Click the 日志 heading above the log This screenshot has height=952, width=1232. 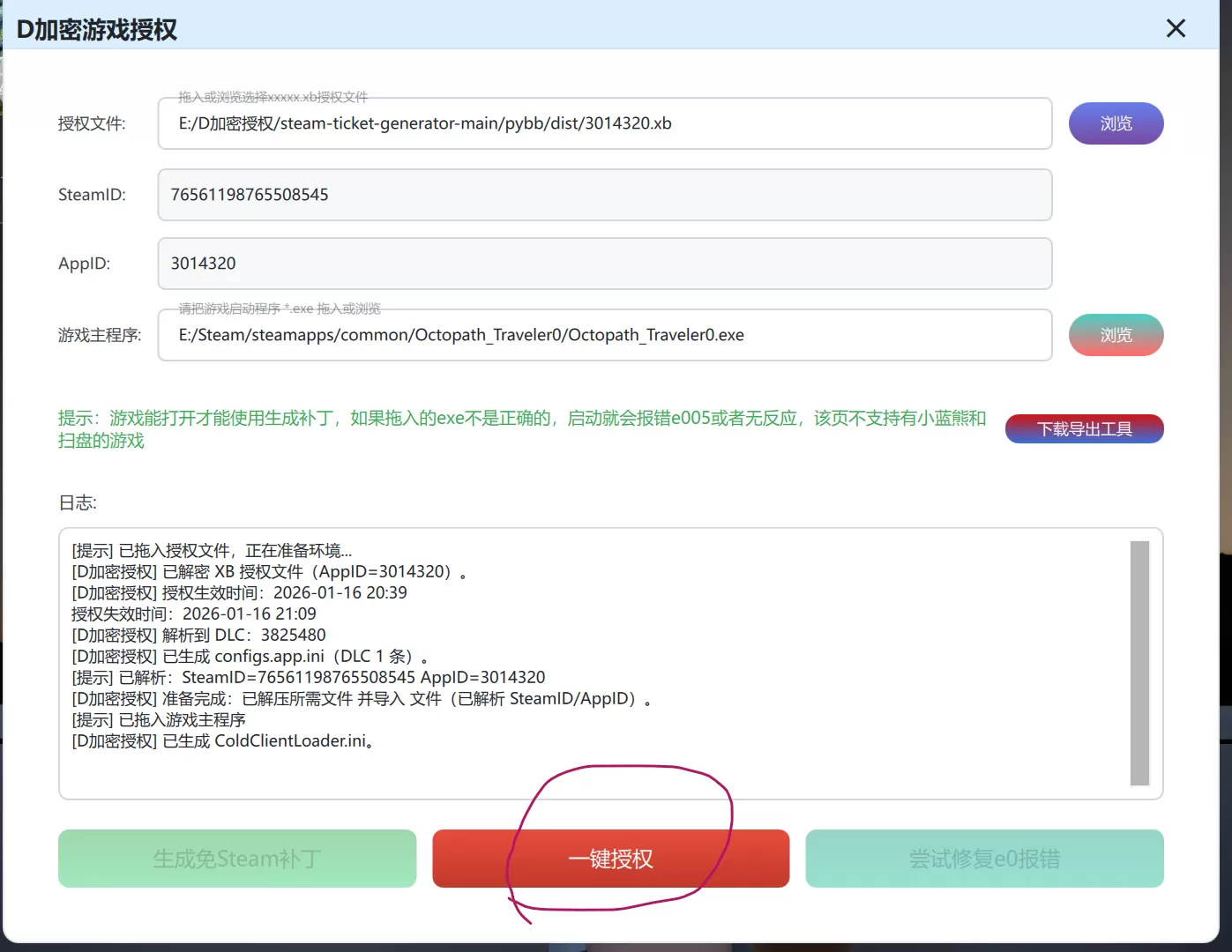coord(78,502)
